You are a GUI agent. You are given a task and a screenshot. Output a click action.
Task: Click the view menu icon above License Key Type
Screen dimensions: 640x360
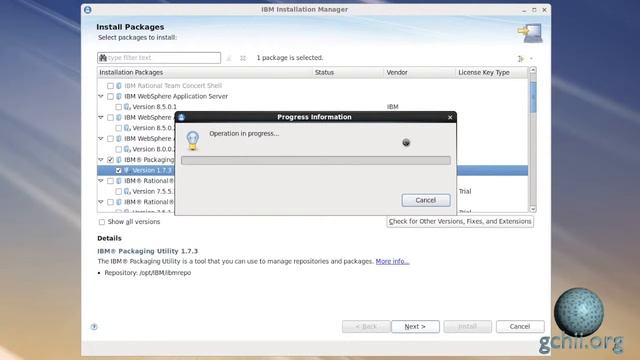click(x=521, y=59)
